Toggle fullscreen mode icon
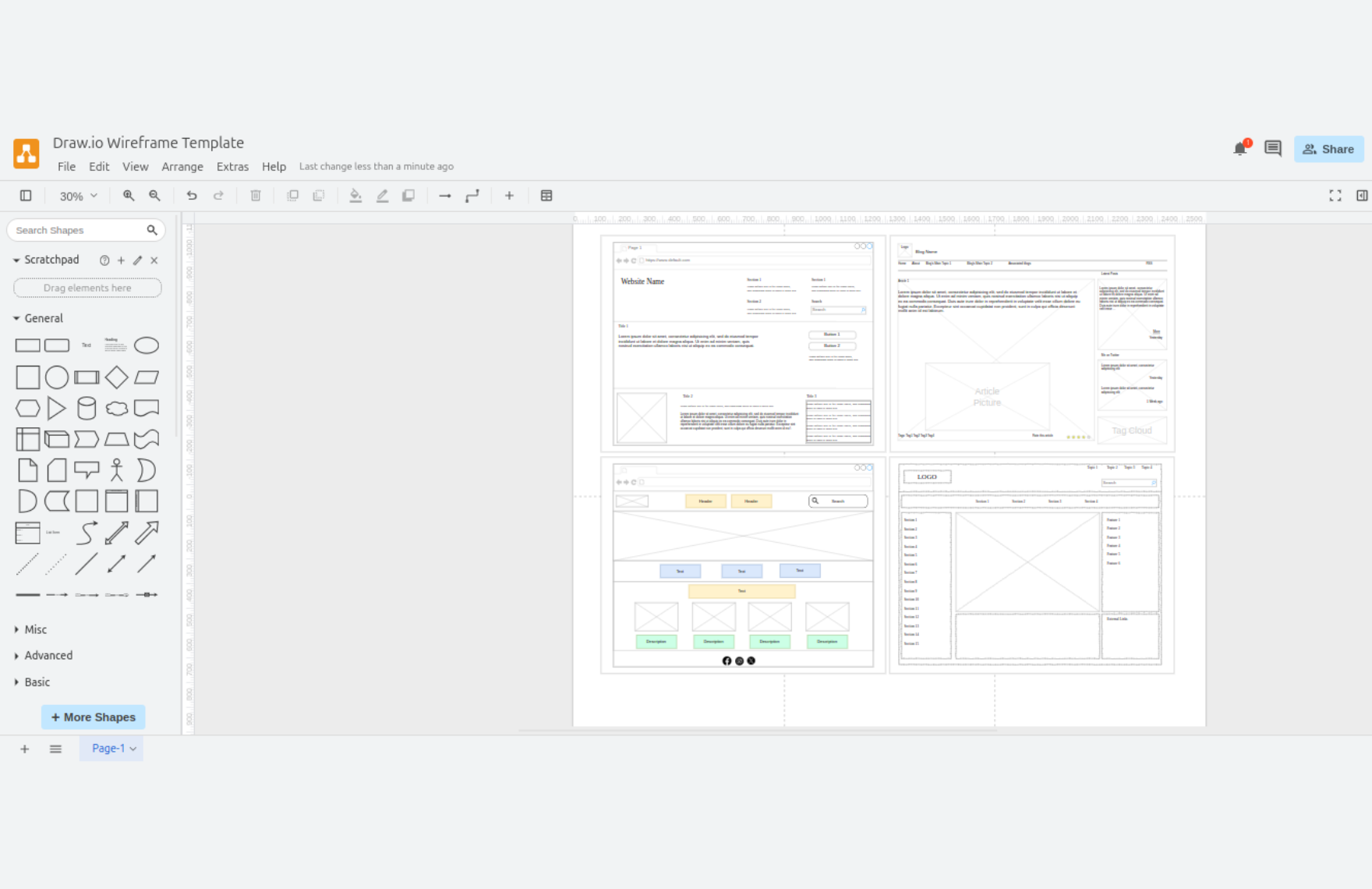Screen dimensions: 1372x889 click(x=1335, y=196)
